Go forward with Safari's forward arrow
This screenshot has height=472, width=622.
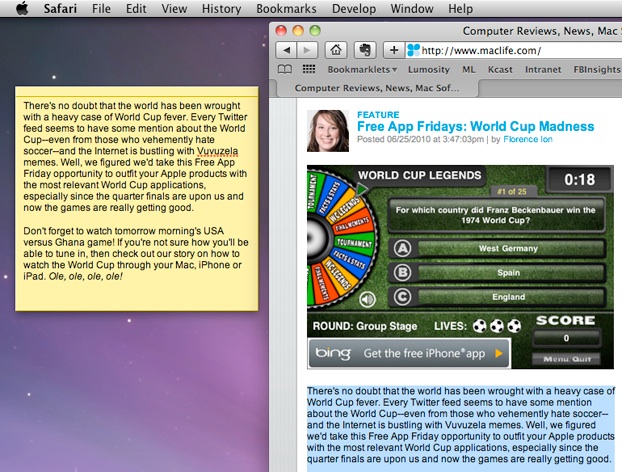coord(307,50)
